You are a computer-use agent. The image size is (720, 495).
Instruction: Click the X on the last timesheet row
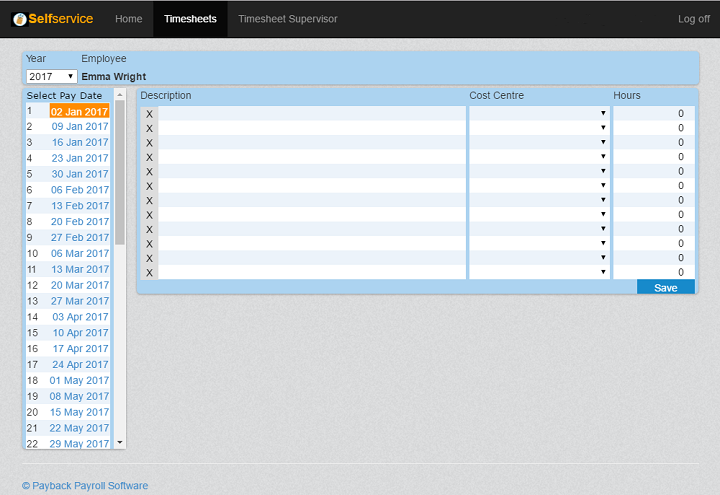click(x=149, y=272)
